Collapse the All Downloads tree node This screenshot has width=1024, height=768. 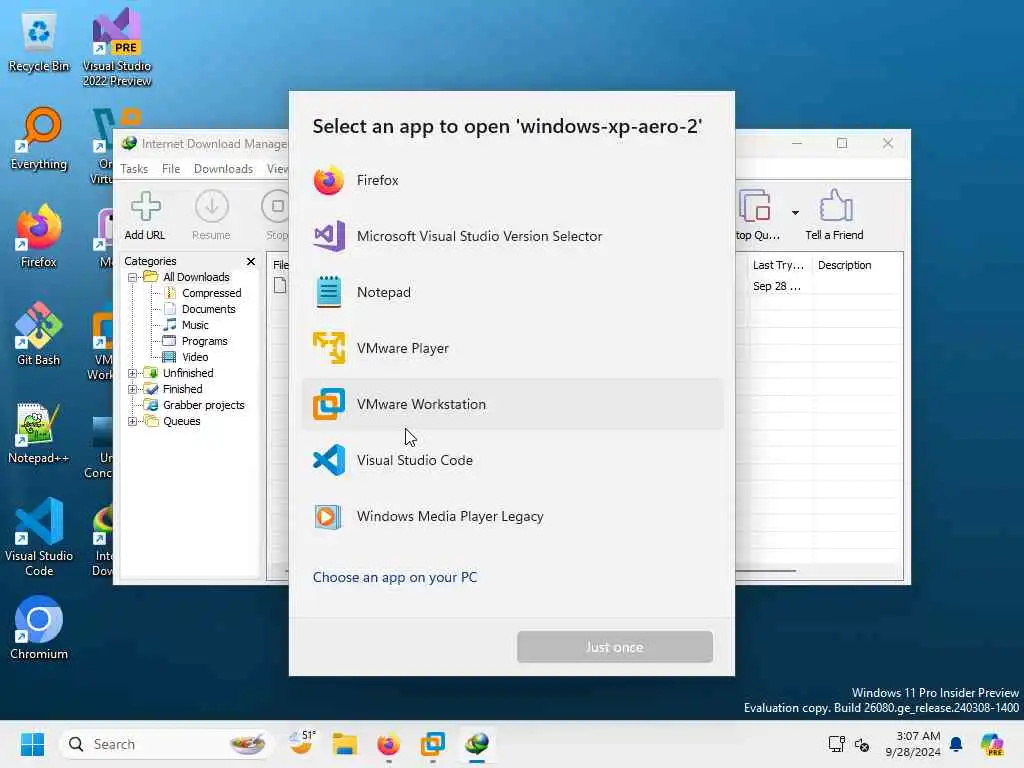(x=133, y=278)
